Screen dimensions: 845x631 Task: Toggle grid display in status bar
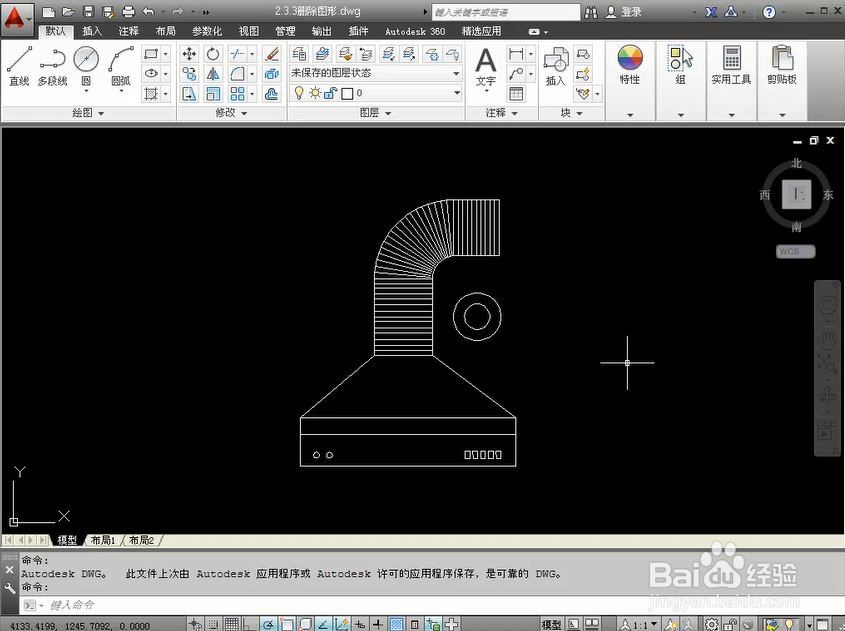coord(232,625)
